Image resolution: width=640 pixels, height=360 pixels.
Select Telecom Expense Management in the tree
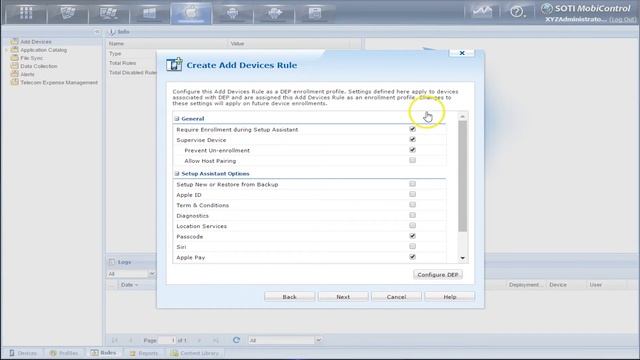pos(59,82)
